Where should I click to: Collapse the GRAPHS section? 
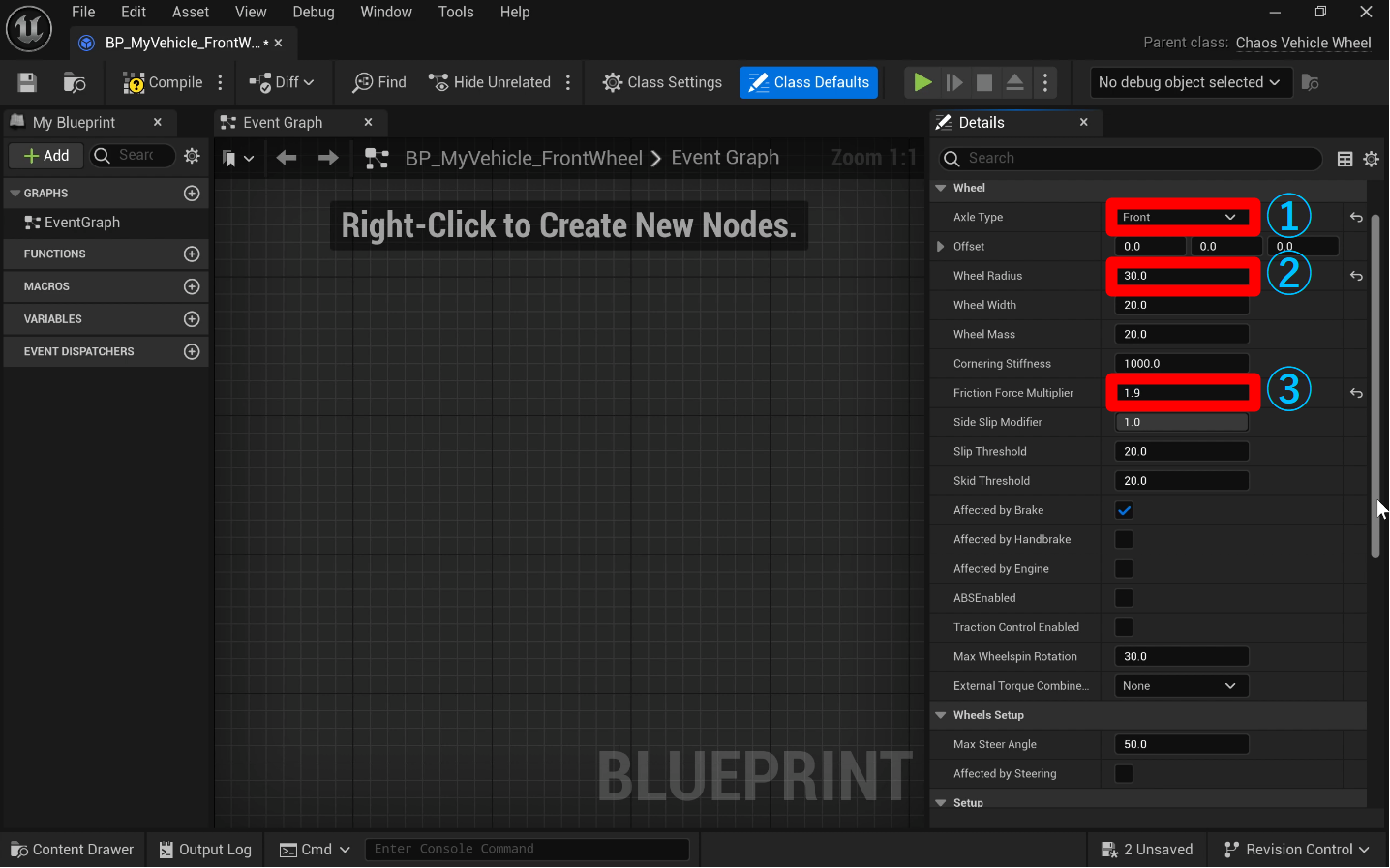coord(15,194)
